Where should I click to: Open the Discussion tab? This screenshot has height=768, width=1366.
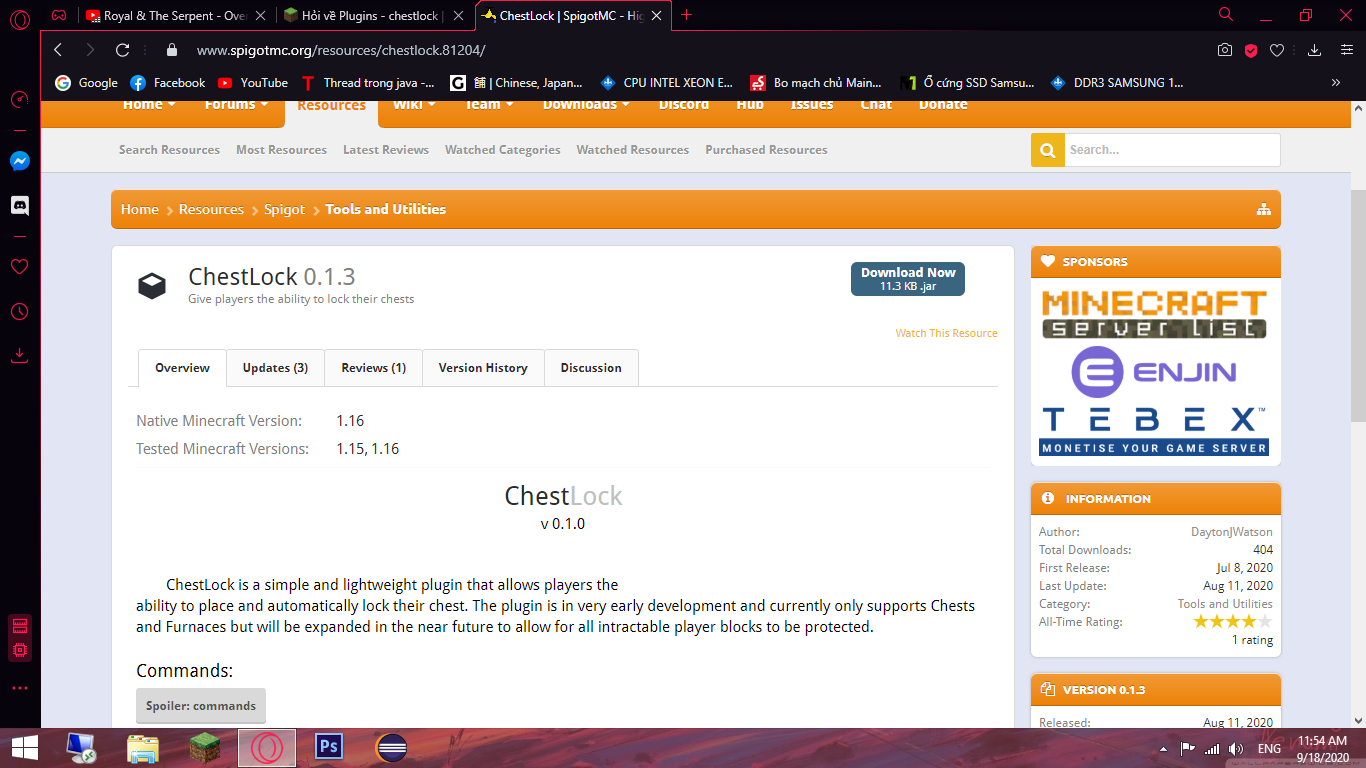[x=591, y=368]
